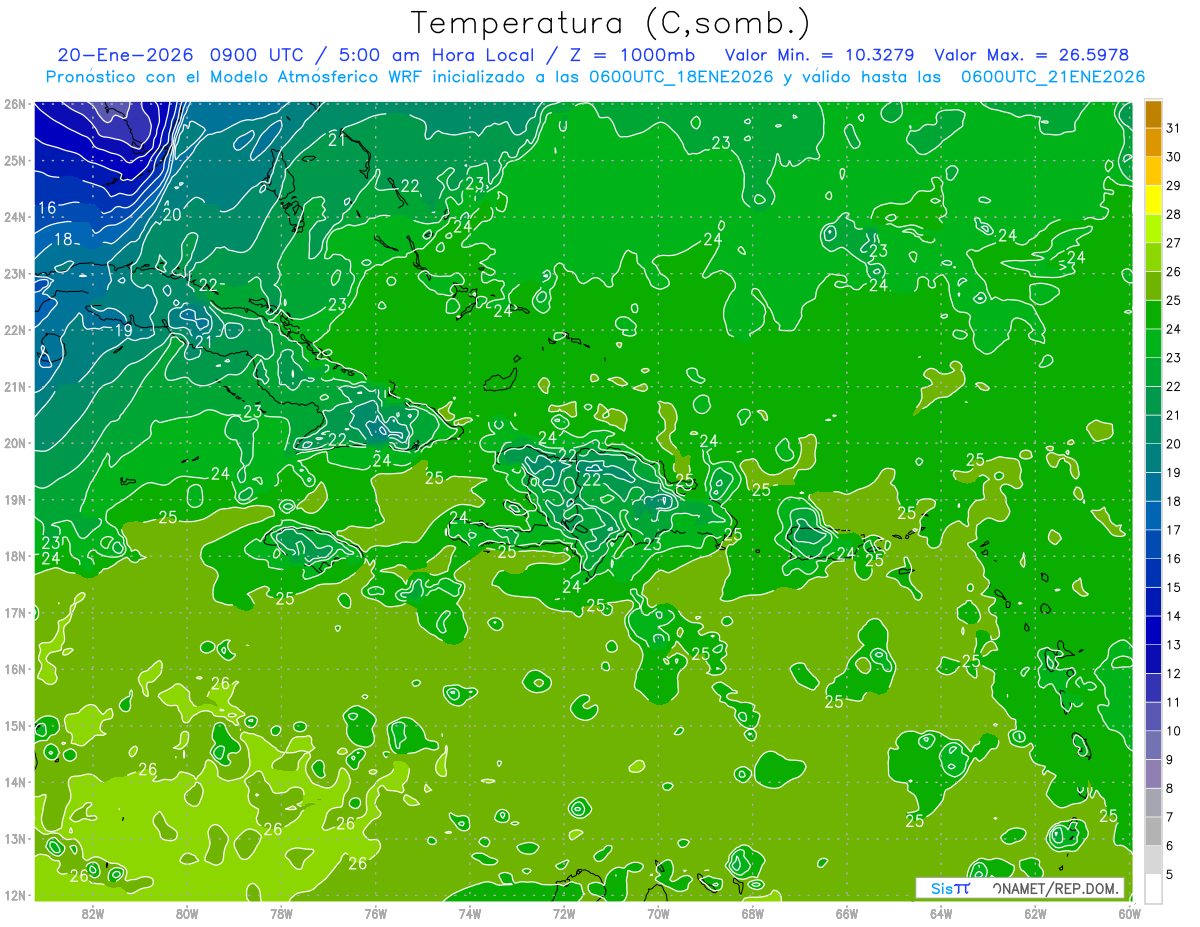Pick the purple swatch between 9 and 10
This screenshot has width=1200, height=927.
click(x=1153, y=746)
